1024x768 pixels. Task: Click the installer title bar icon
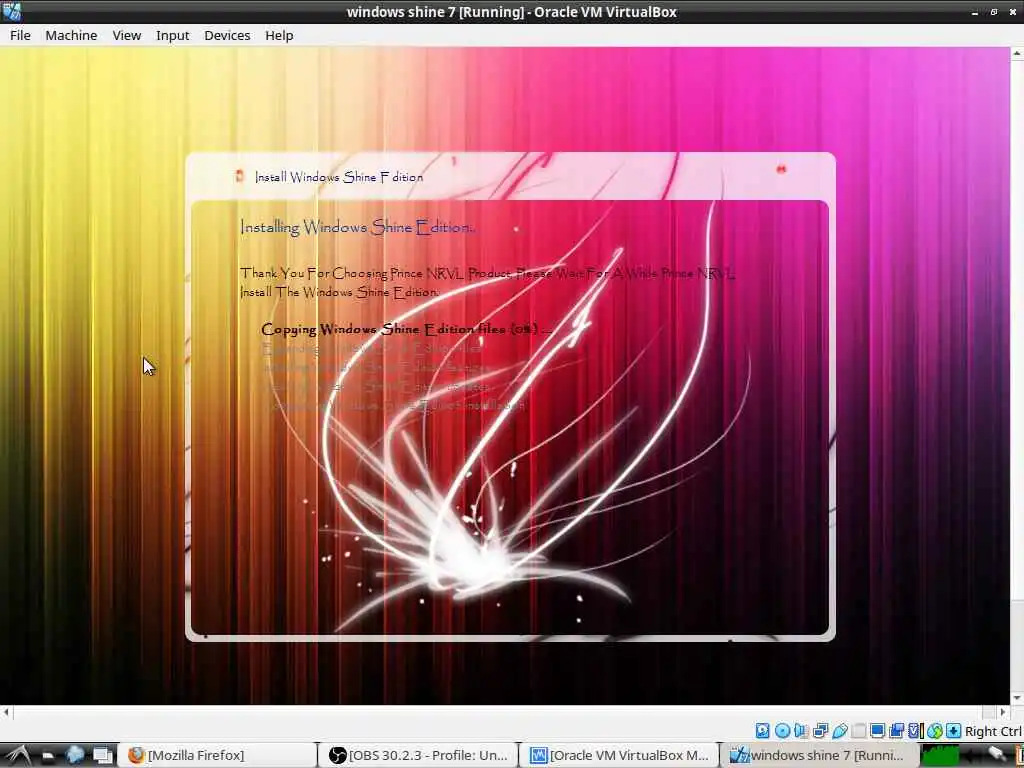coord(240,176)
